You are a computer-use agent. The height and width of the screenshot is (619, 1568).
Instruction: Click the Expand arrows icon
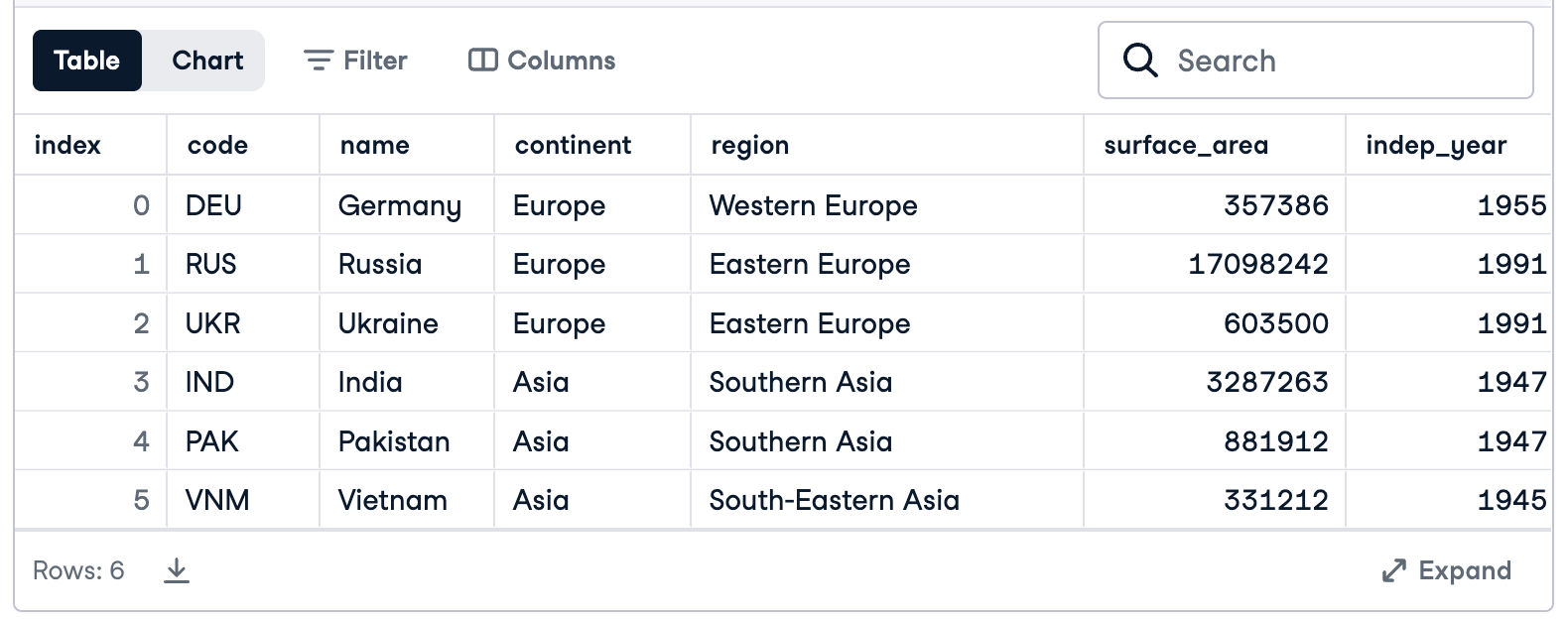pos(1393,570)
